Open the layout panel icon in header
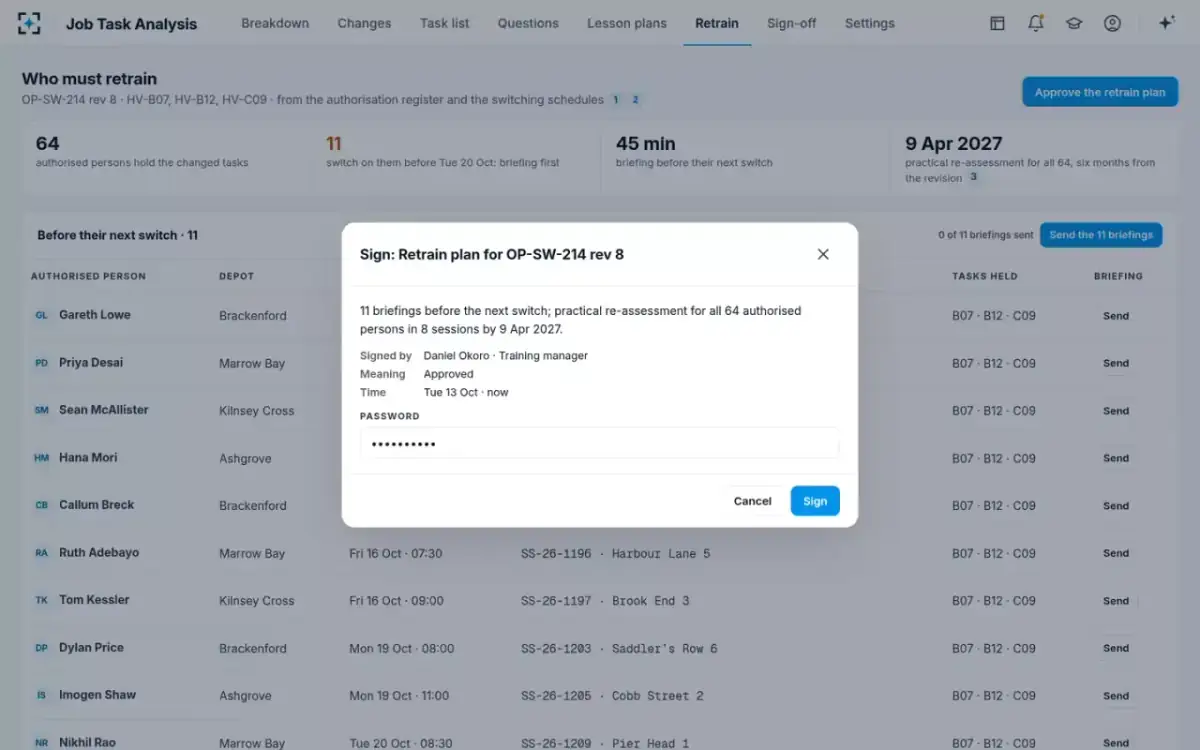Image resolution: width=1200 pixels, height=750 pixels. click(997, 23)
